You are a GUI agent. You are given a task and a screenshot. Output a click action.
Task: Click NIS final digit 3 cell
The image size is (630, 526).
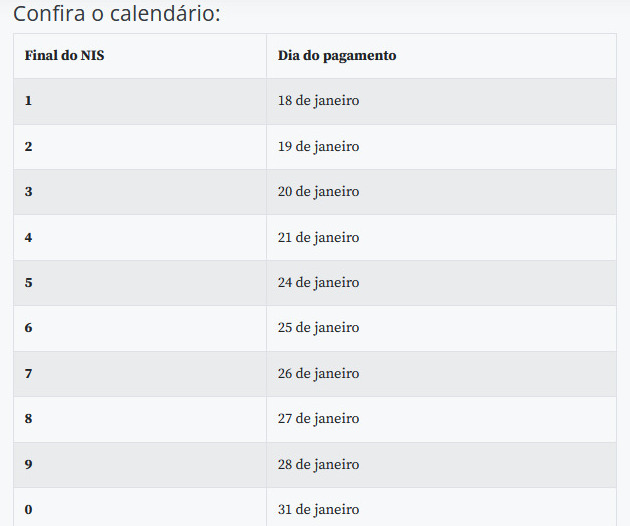point(140,192)
